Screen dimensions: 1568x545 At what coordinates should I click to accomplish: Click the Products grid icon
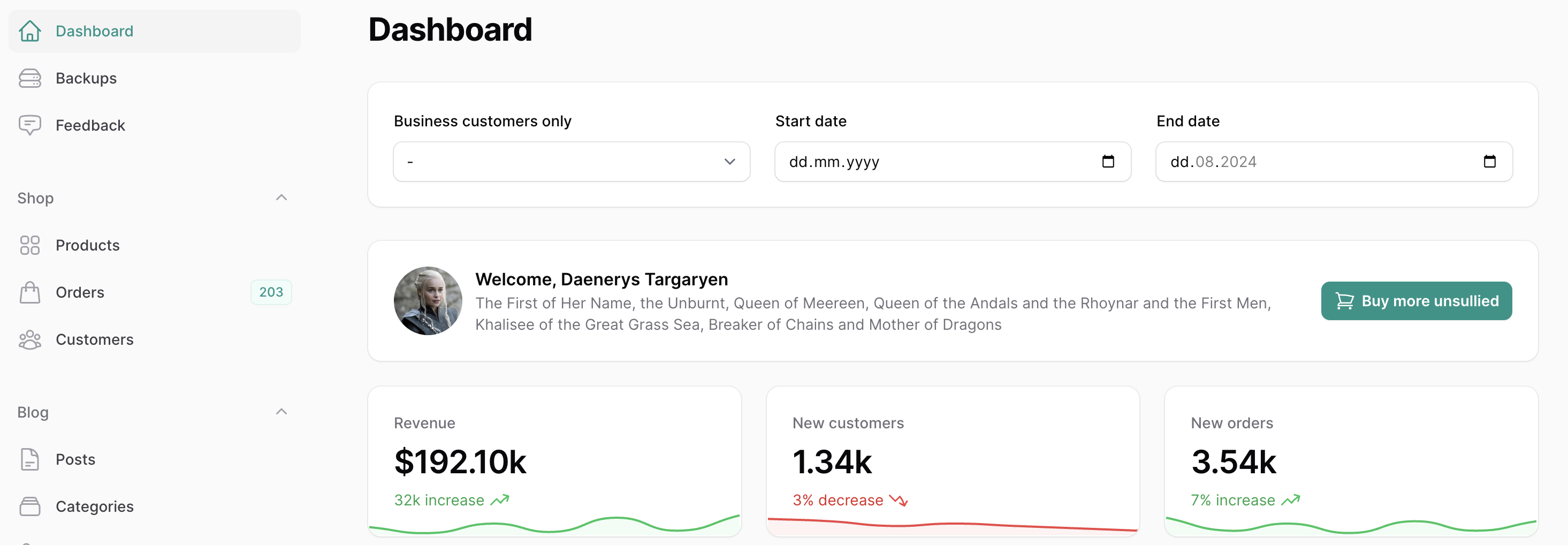29,245
